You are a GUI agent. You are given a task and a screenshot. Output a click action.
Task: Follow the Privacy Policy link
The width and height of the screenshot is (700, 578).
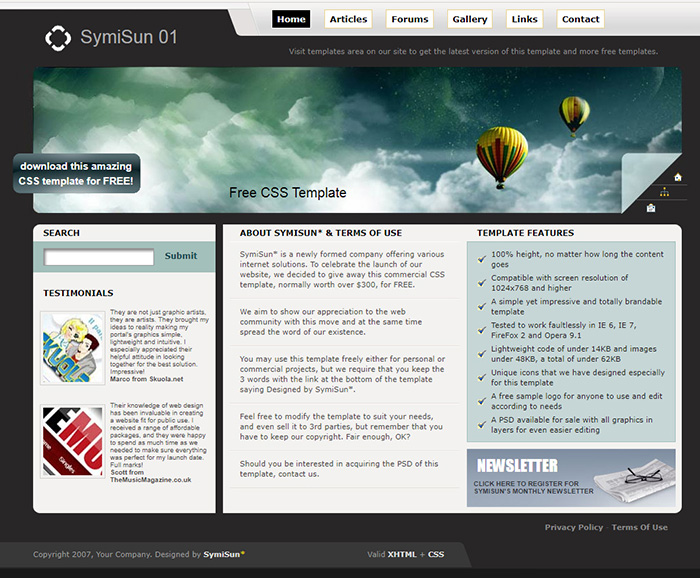pos(574,527)
